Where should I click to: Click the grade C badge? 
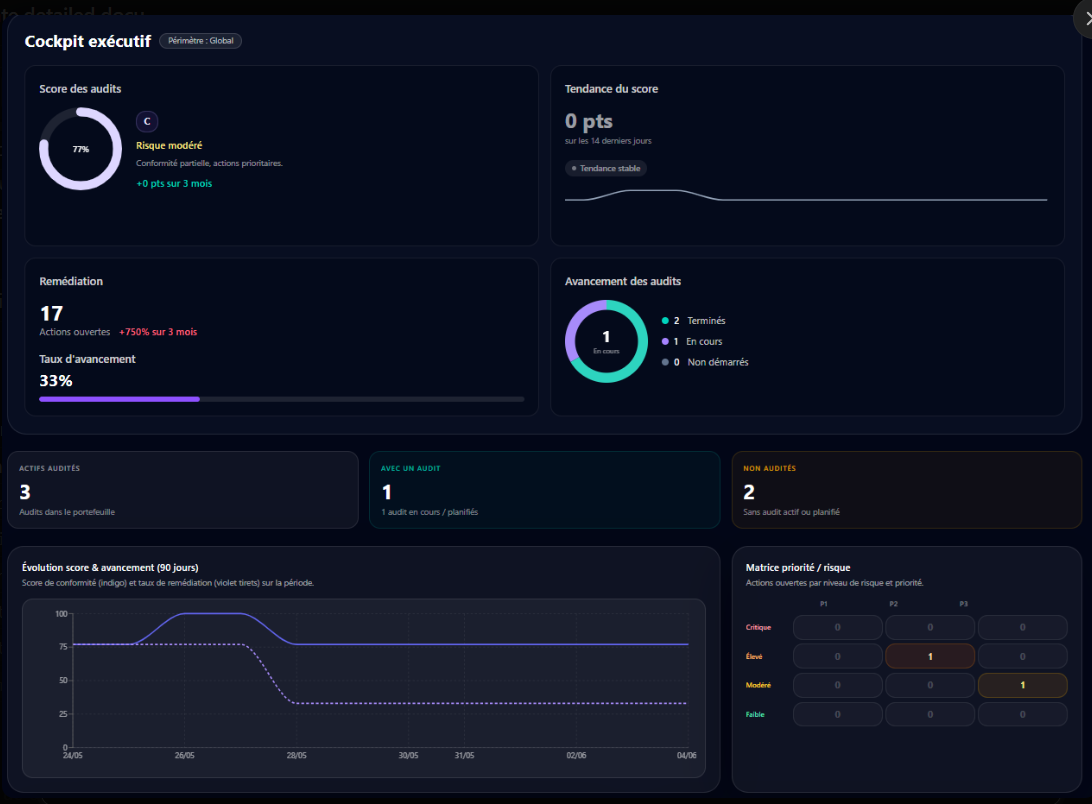tap(147, 121)
